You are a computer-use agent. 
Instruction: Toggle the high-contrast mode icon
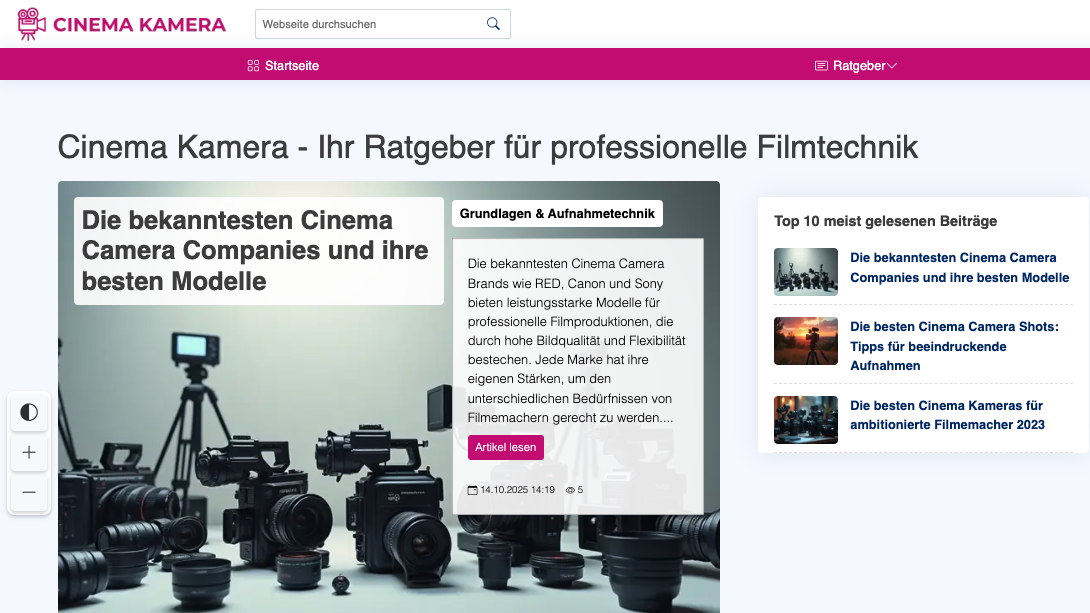click(29, 412)
